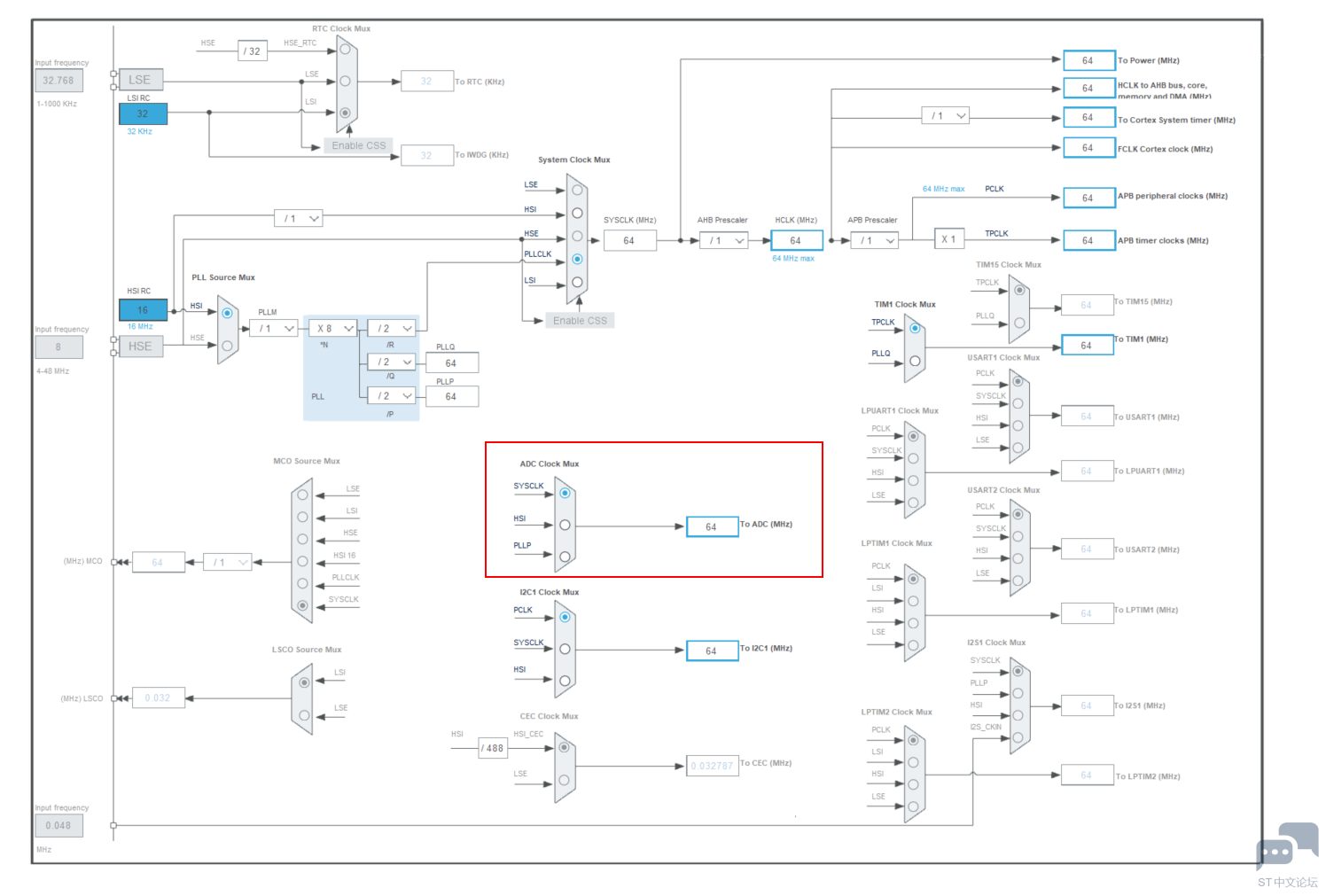Click the APB peripheral clocks output value
The width and height of the screenshot is (1326, 896).
[1088, 198]
